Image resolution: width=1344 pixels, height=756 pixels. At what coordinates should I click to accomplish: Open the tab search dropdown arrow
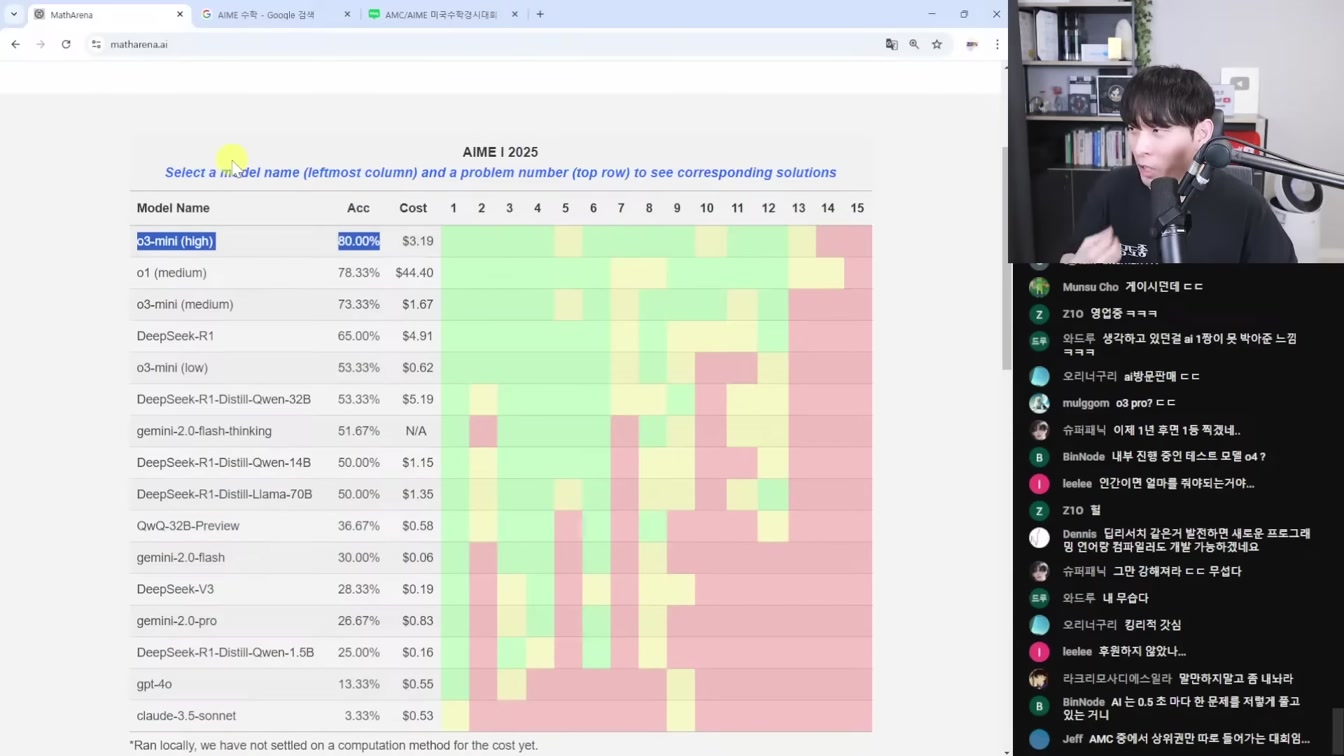(x=13, y=14)
